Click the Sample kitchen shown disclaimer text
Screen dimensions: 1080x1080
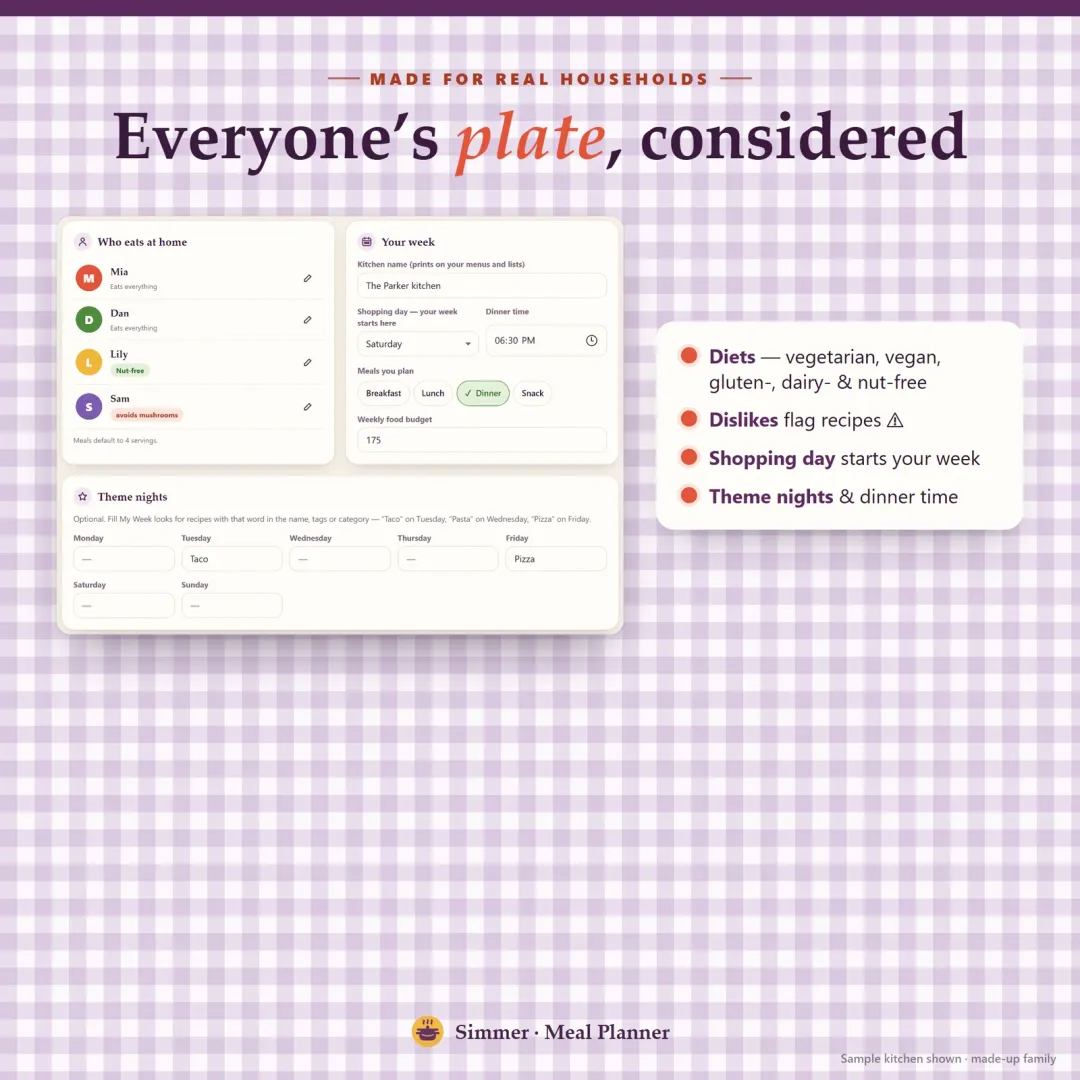coord(948,1059)
